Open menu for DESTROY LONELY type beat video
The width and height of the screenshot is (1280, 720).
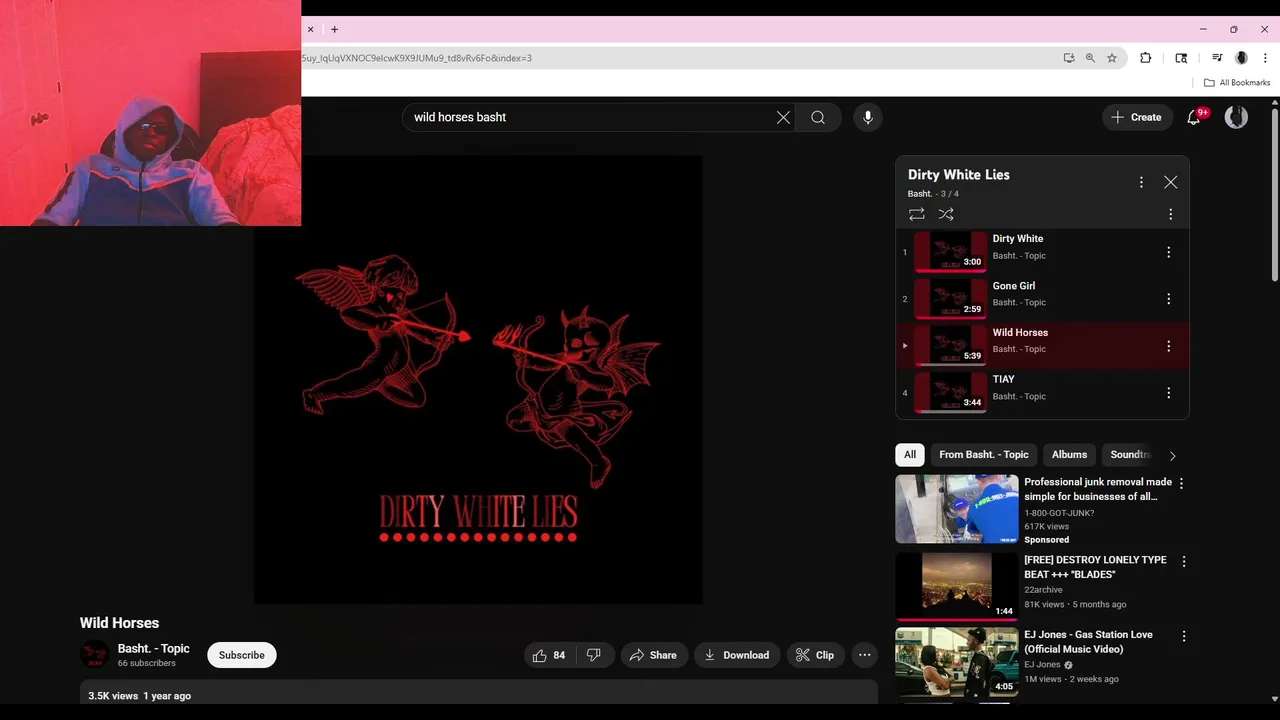(x=1184, y=562)
